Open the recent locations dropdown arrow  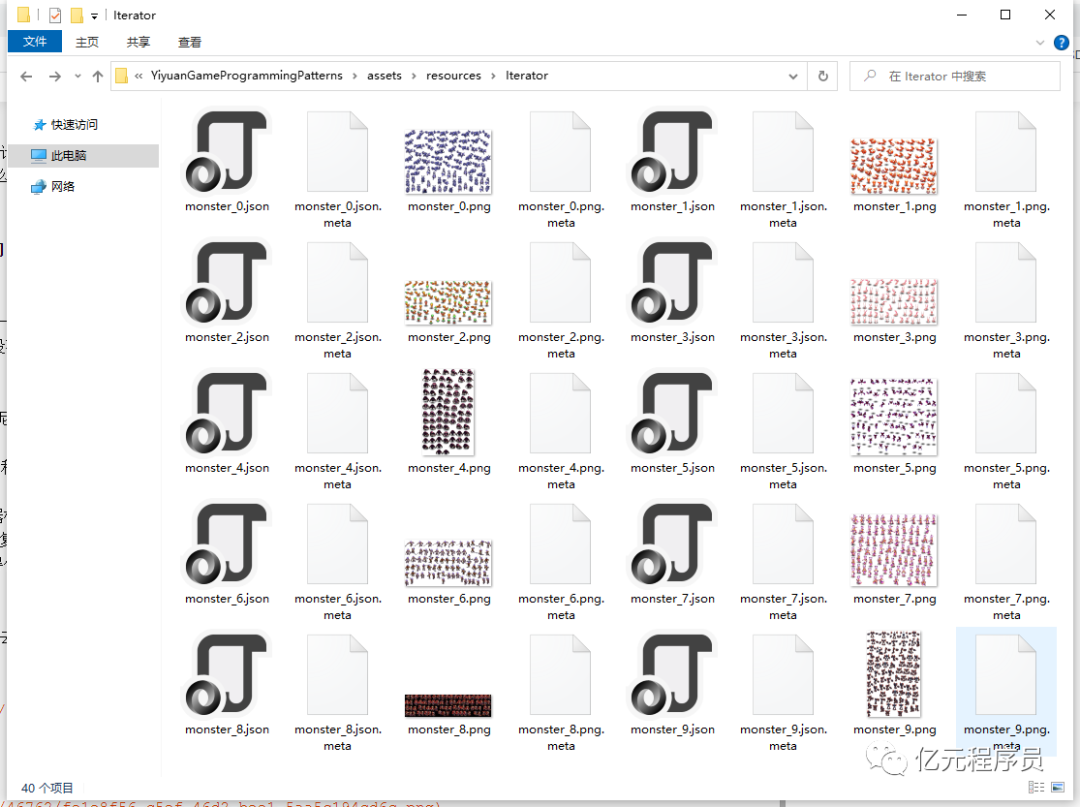coord(77,76)
